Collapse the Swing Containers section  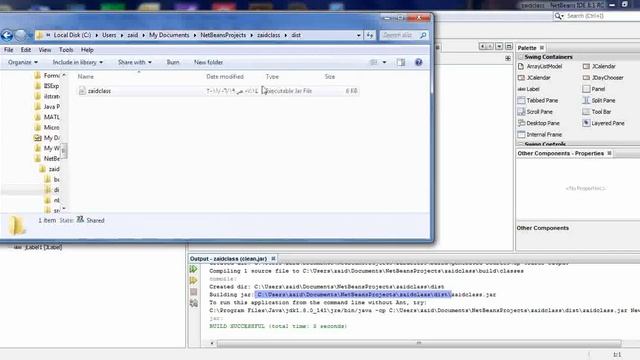520,57
